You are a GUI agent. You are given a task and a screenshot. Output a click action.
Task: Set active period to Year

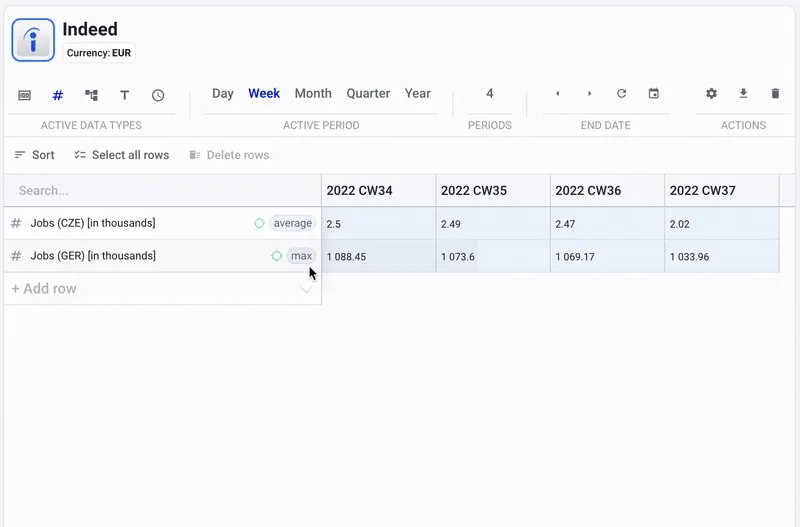click(x=418, y=93)
